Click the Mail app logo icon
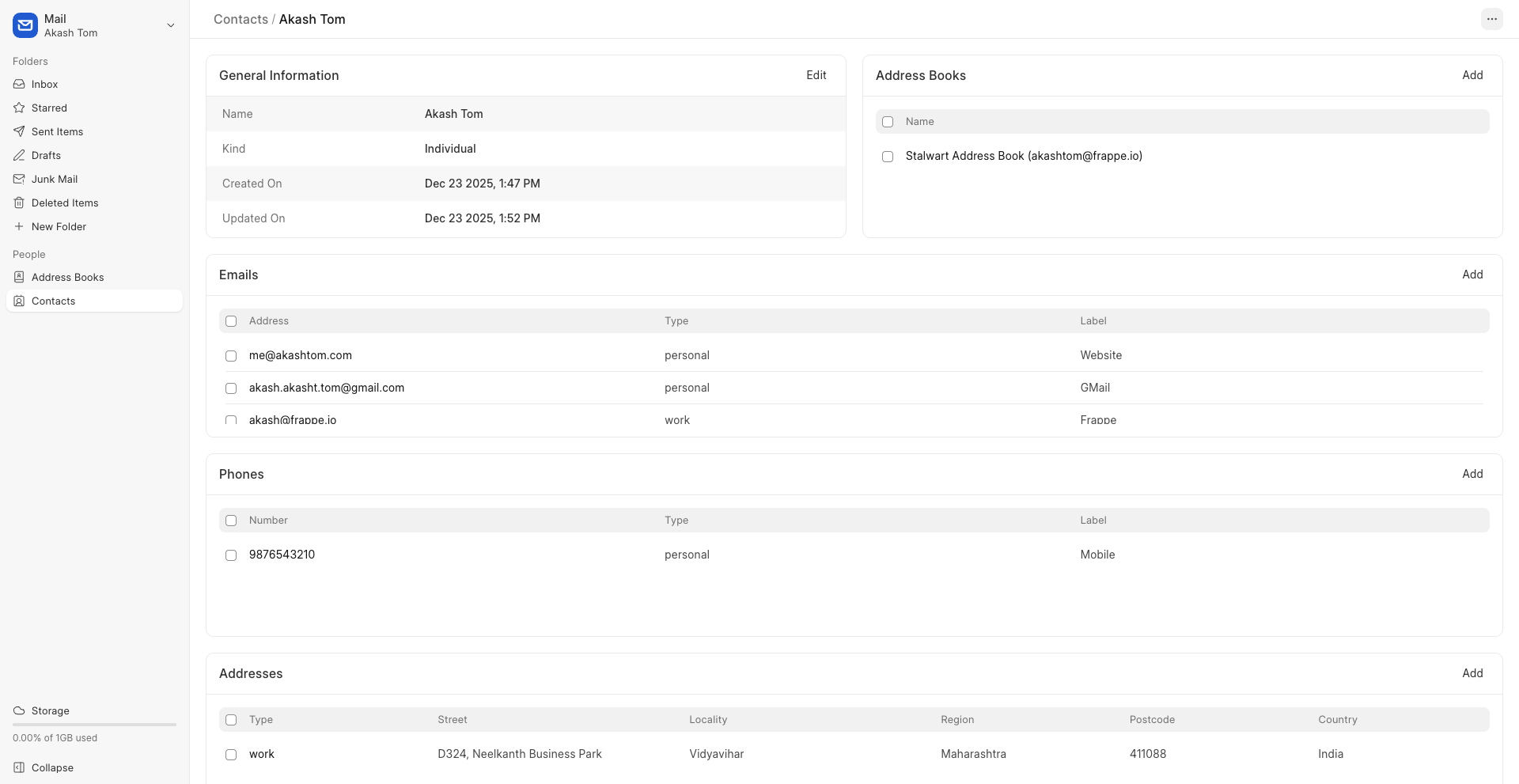The height and width of the screenshot is (784, 1519). pyautogui.click(x=25, y=25)
